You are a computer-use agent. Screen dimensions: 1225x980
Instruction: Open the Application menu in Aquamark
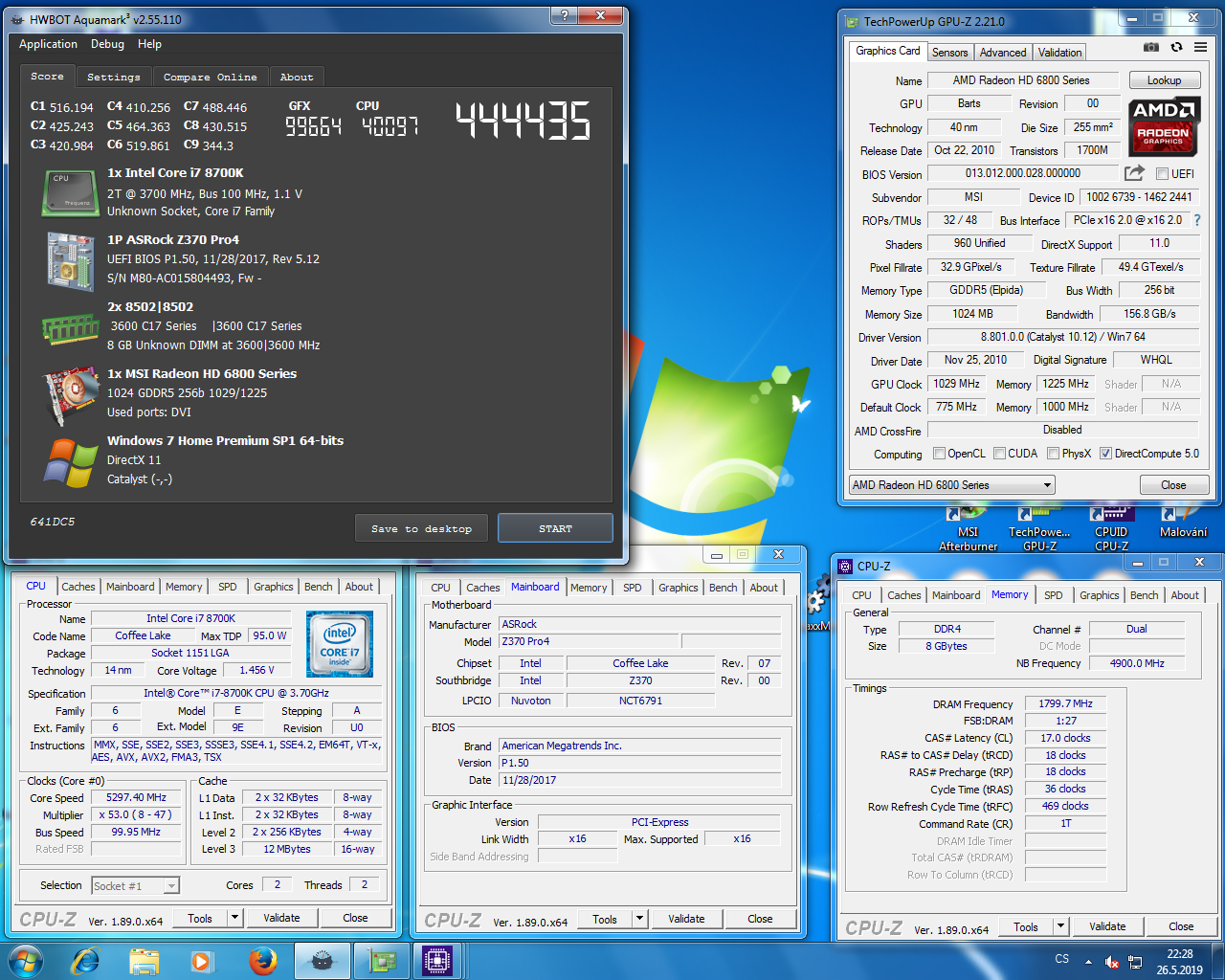tap(48, 44)
